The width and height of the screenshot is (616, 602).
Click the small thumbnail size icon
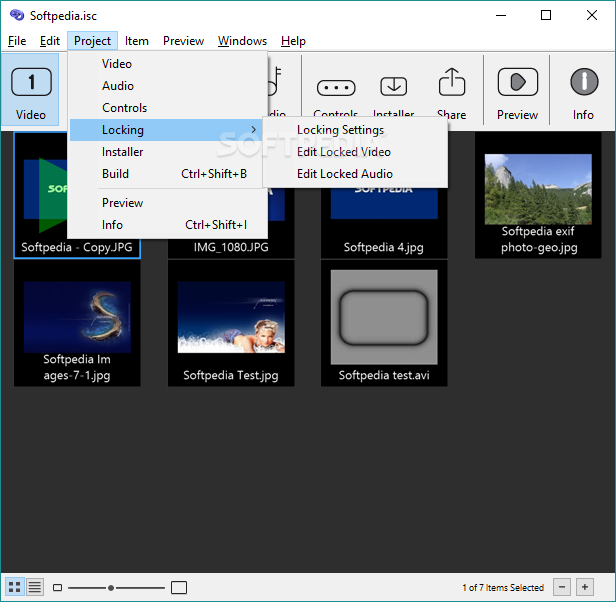[57, 587]
